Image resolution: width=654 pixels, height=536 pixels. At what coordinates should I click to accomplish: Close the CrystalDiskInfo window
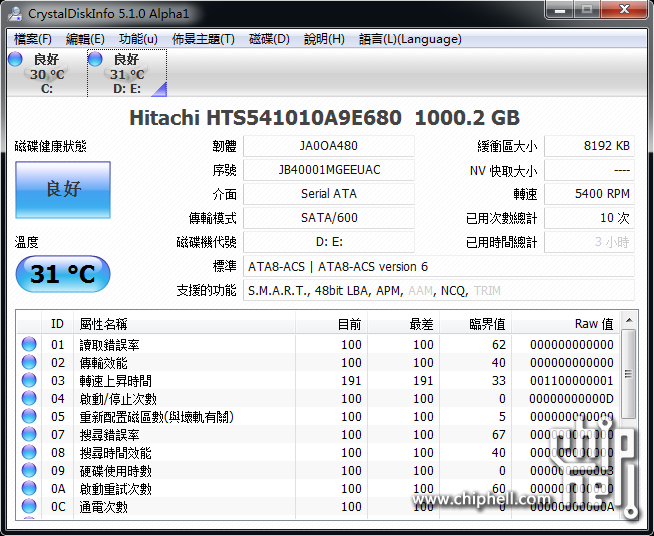tap(624, 10)
